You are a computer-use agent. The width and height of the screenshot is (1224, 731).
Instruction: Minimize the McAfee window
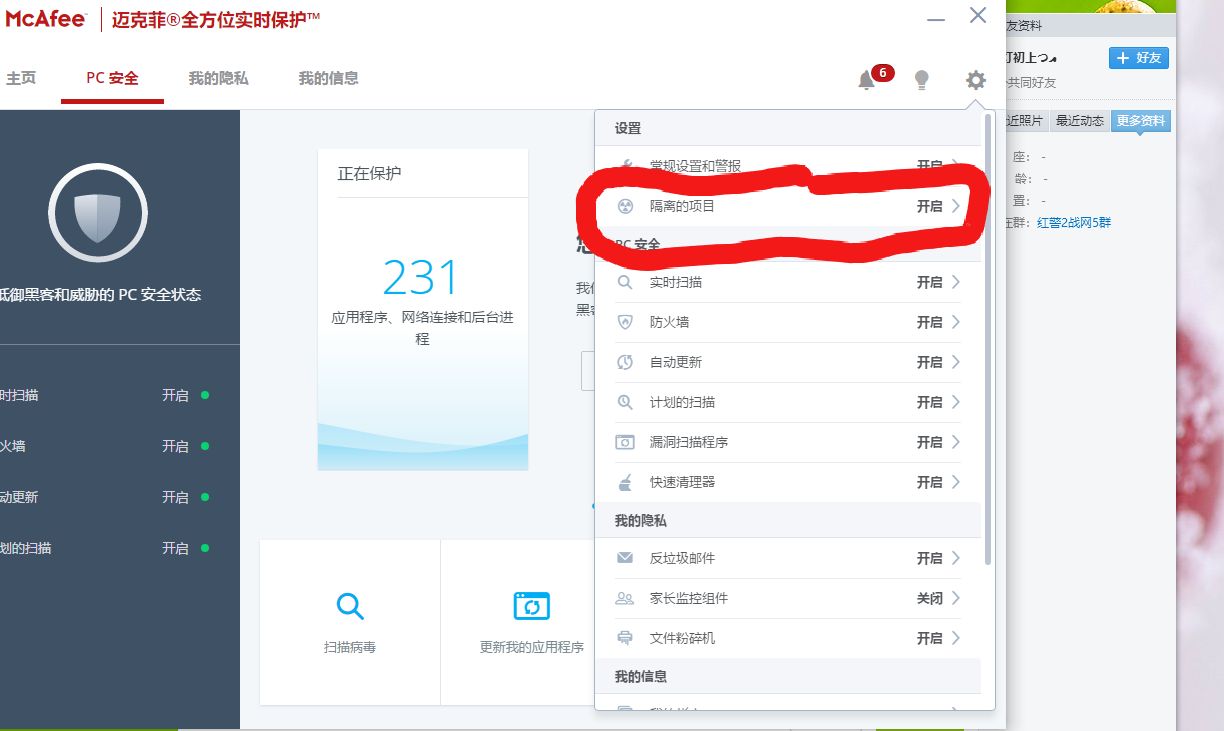tap(936, 19)
